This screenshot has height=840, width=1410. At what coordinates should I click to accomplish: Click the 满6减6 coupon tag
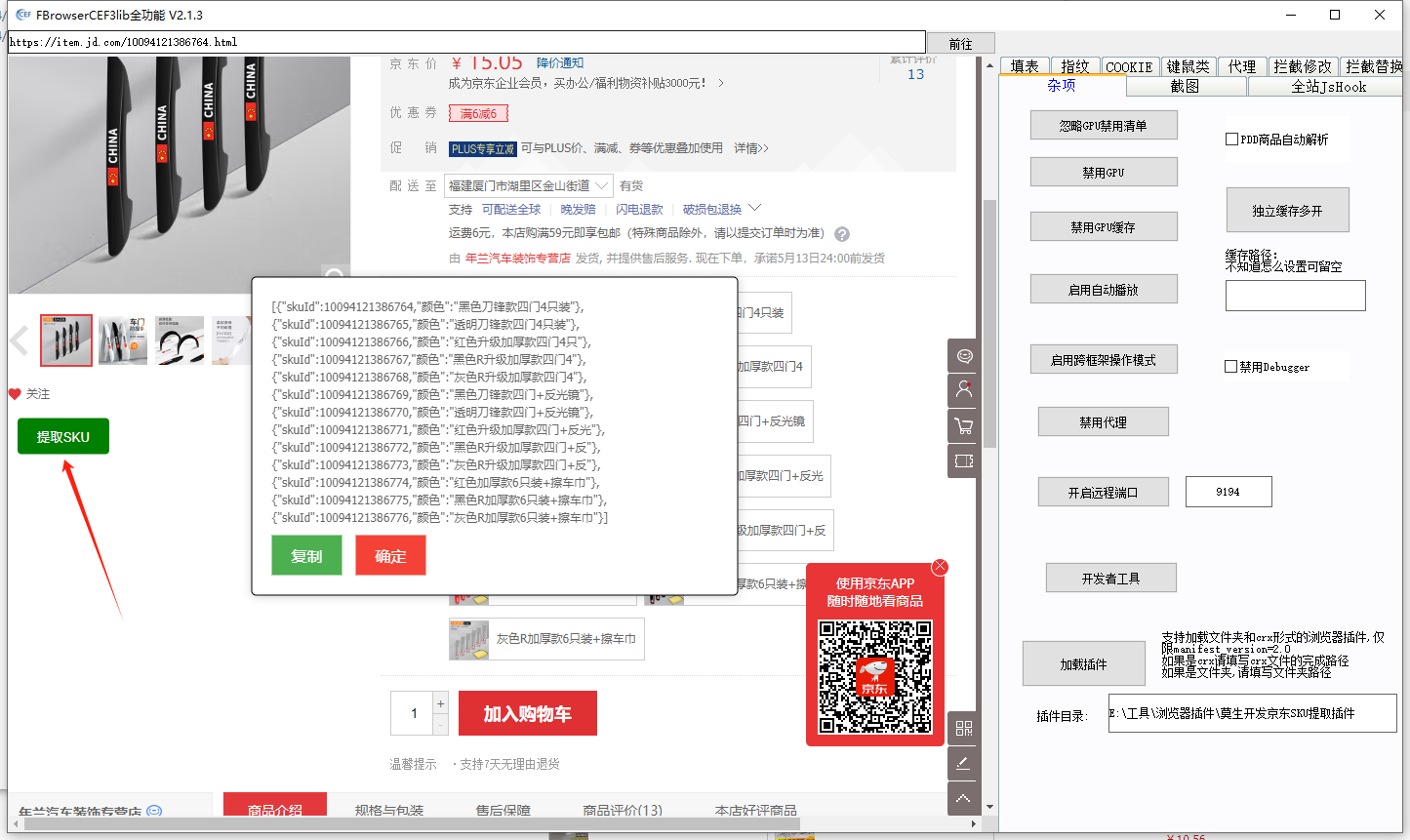(x=478, y=114)
